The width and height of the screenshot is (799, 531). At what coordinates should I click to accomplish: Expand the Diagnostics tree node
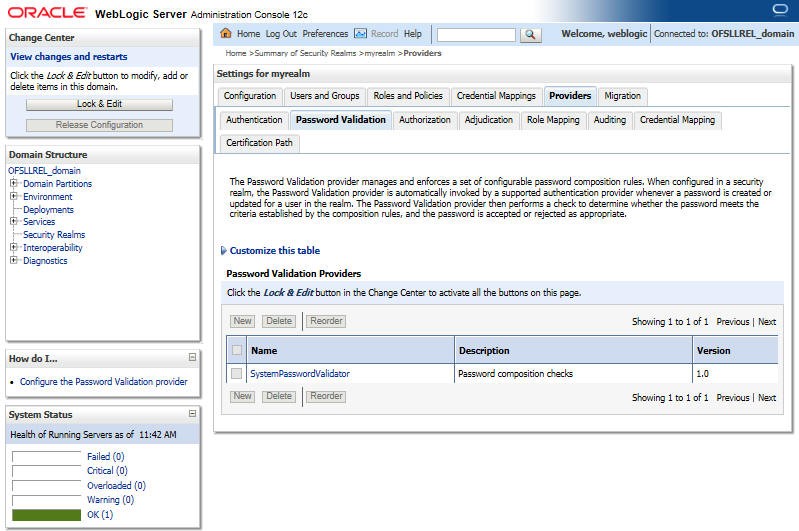tap(14, 260)
